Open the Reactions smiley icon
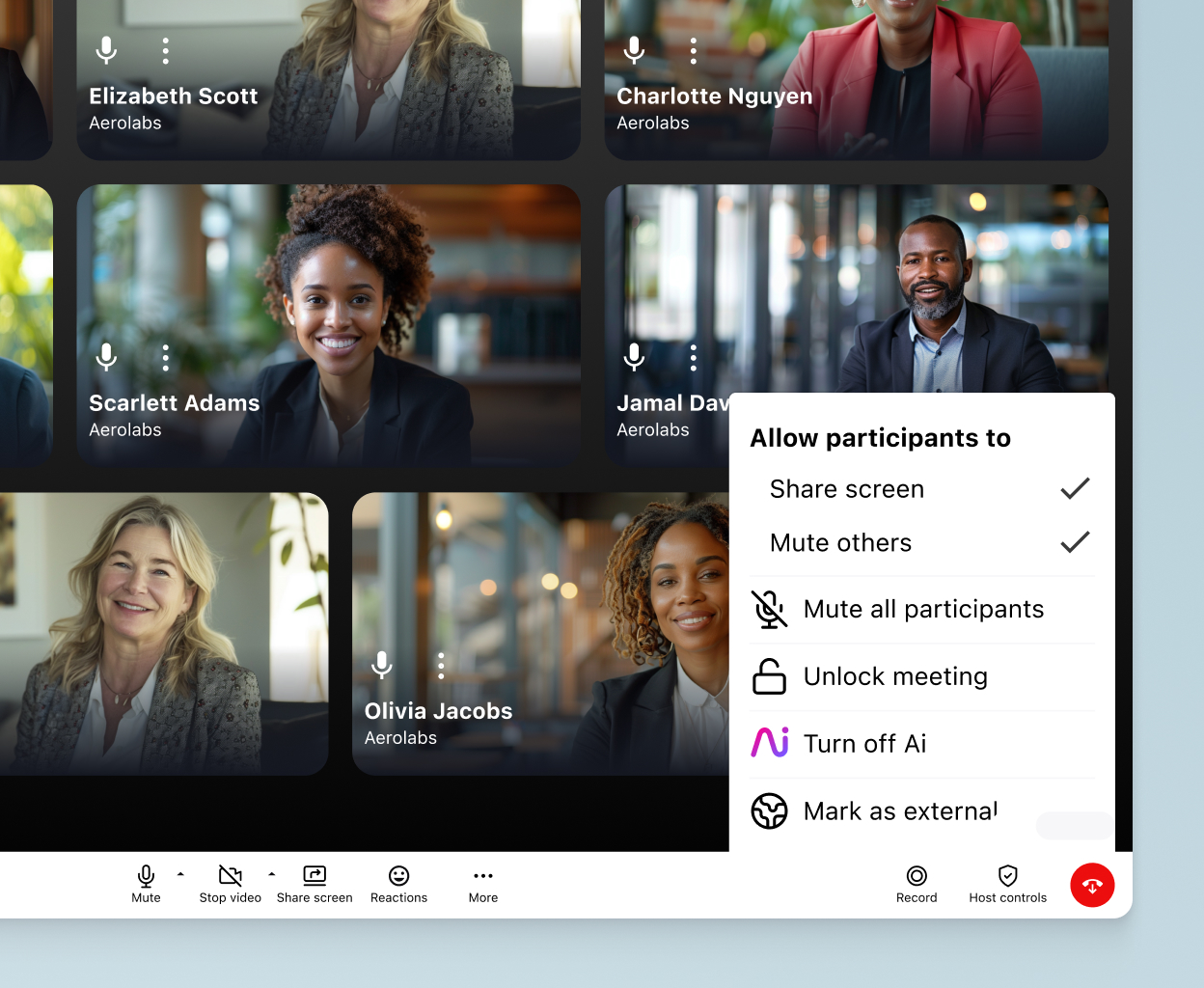 (x=398, y=877)
